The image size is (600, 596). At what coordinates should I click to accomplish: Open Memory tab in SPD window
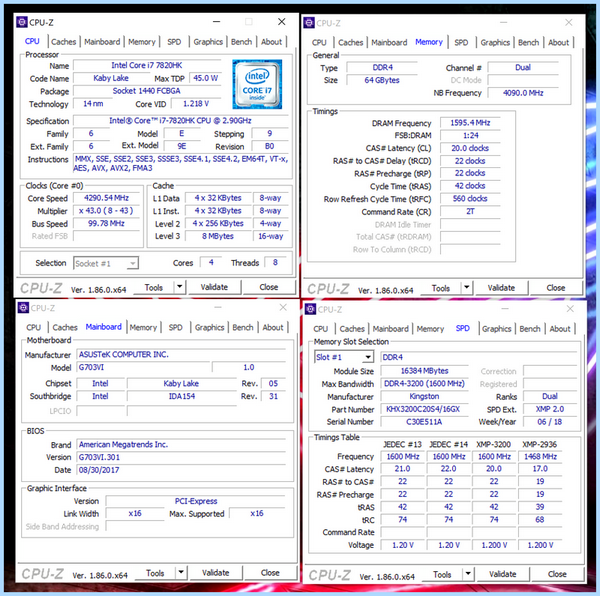[x=430, y=329]
